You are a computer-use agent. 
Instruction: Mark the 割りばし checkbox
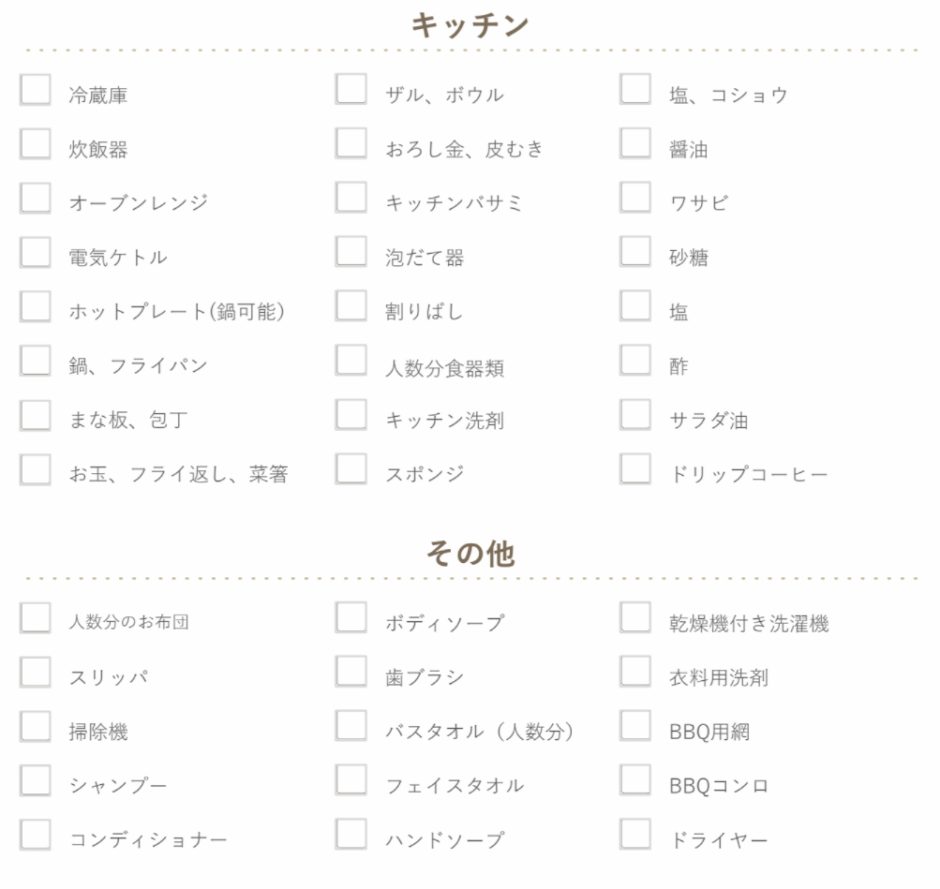click(351, 306)
